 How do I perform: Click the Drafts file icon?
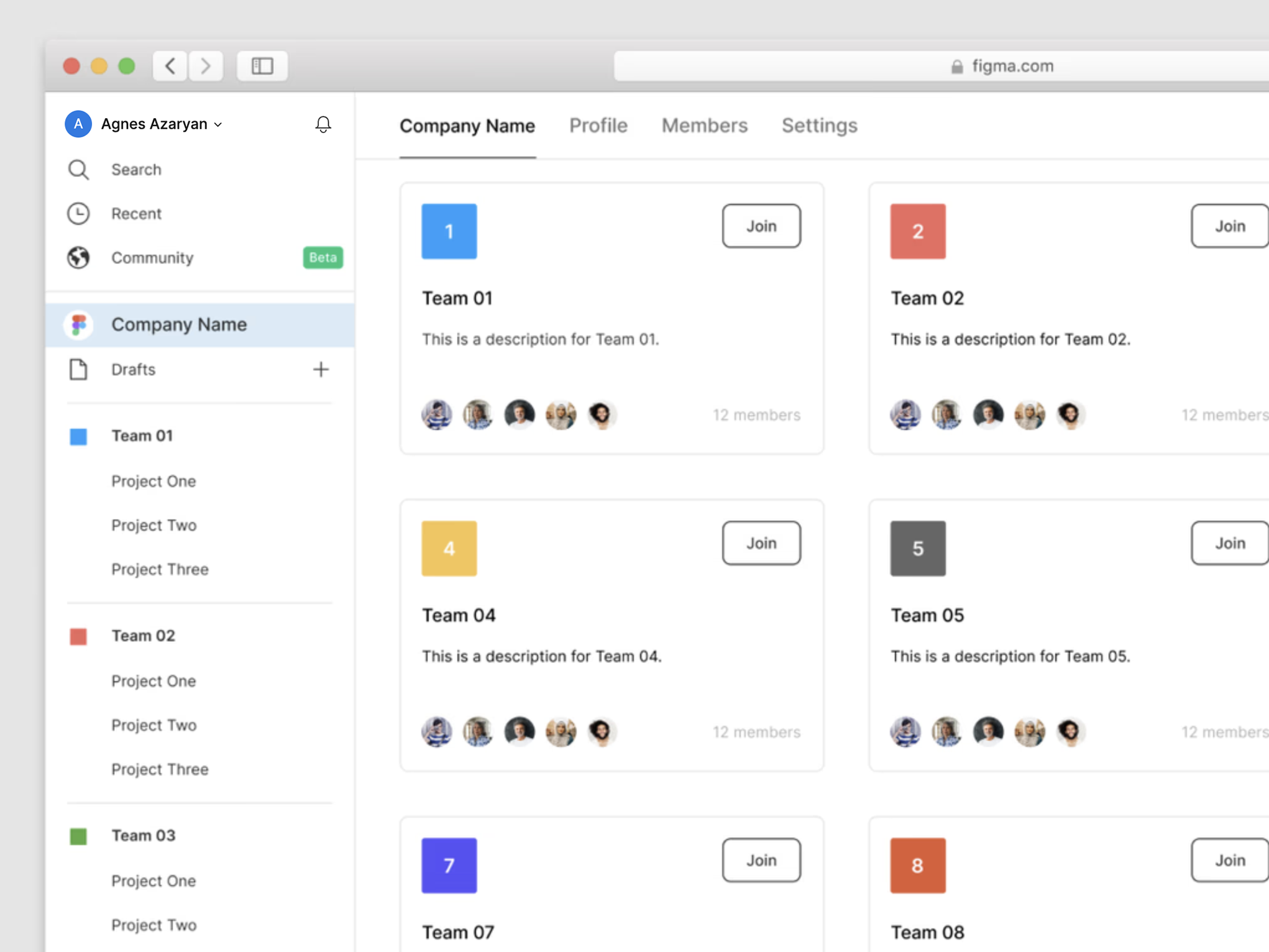point(78,370)
